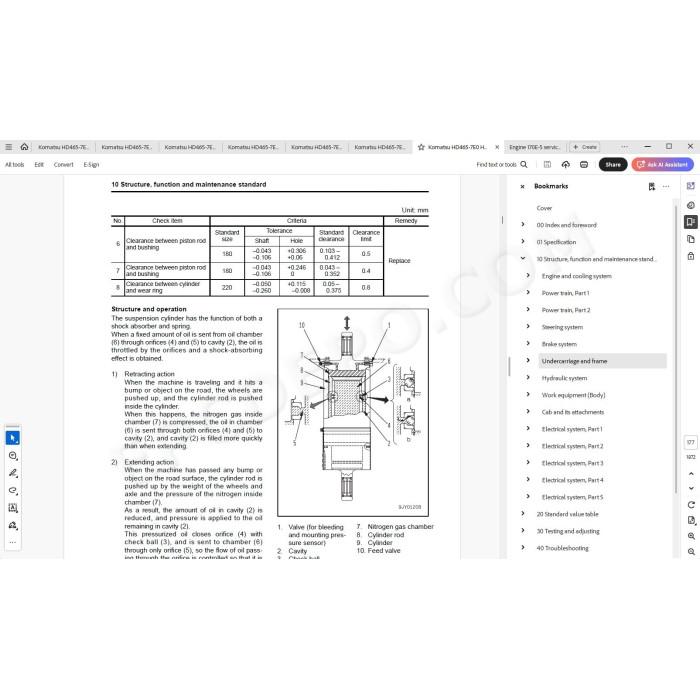Click the Find text or tools field
This screenshot has height=700, width=700.
click(496, 165)
